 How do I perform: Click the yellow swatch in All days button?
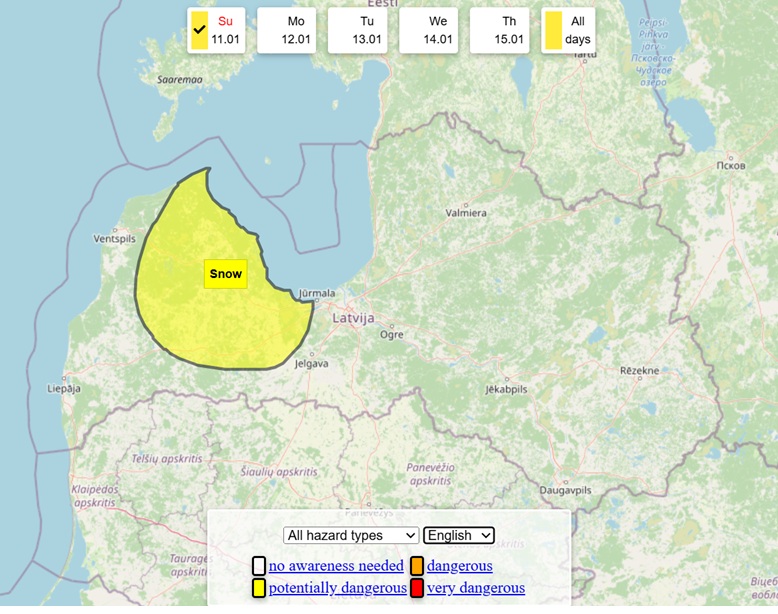(x=553, y=31)
